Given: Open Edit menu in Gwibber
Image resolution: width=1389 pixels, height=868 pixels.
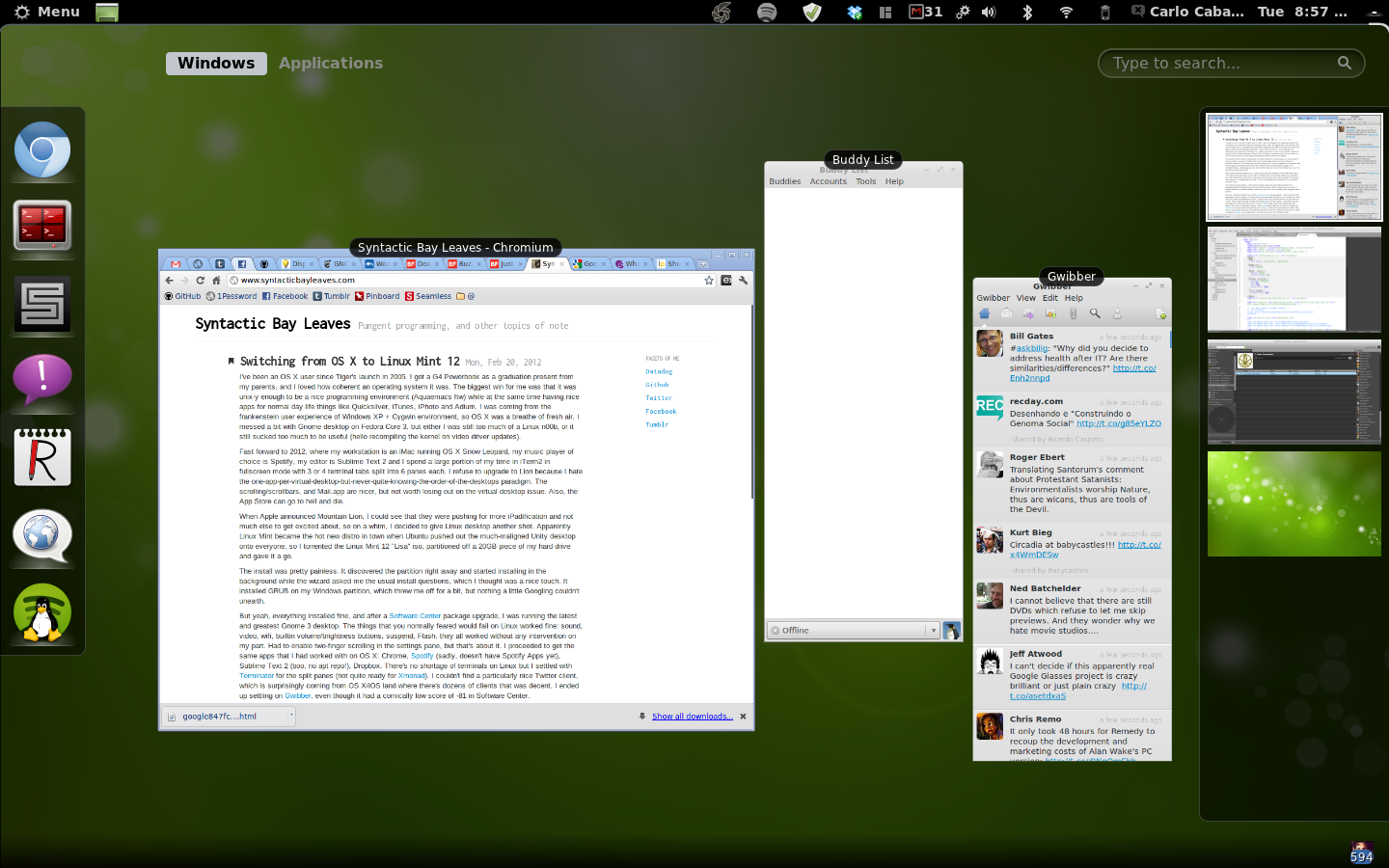Looking at the screenshot, I should 1049,298.
